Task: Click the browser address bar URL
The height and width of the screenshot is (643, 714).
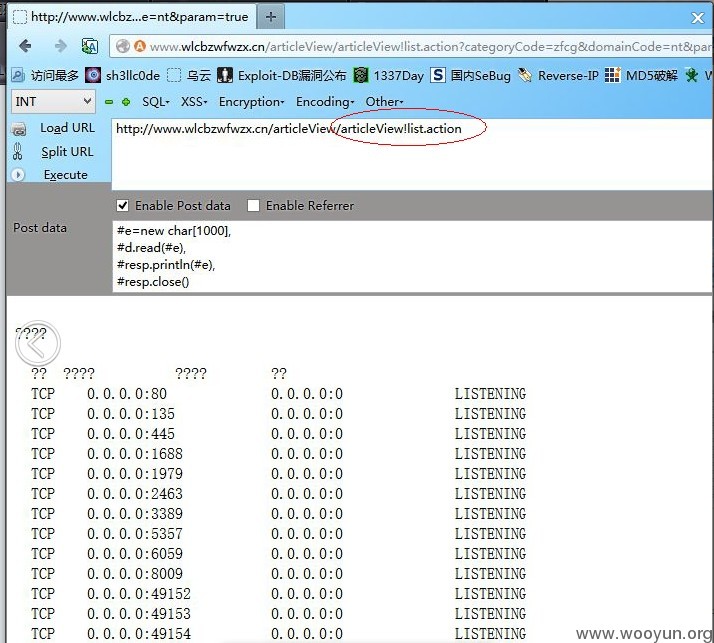Action: 430,46
